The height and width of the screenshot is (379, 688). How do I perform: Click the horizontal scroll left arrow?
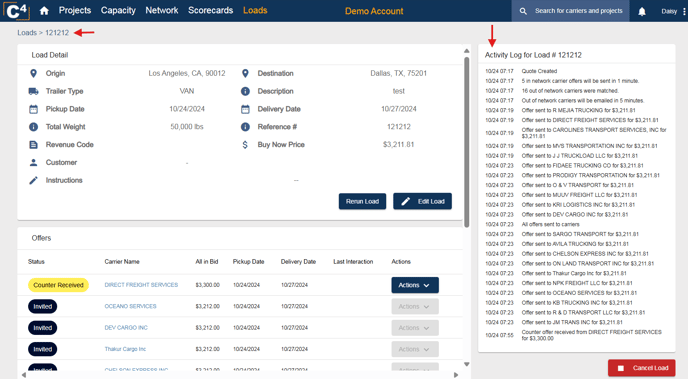click(x=24, y=375)
